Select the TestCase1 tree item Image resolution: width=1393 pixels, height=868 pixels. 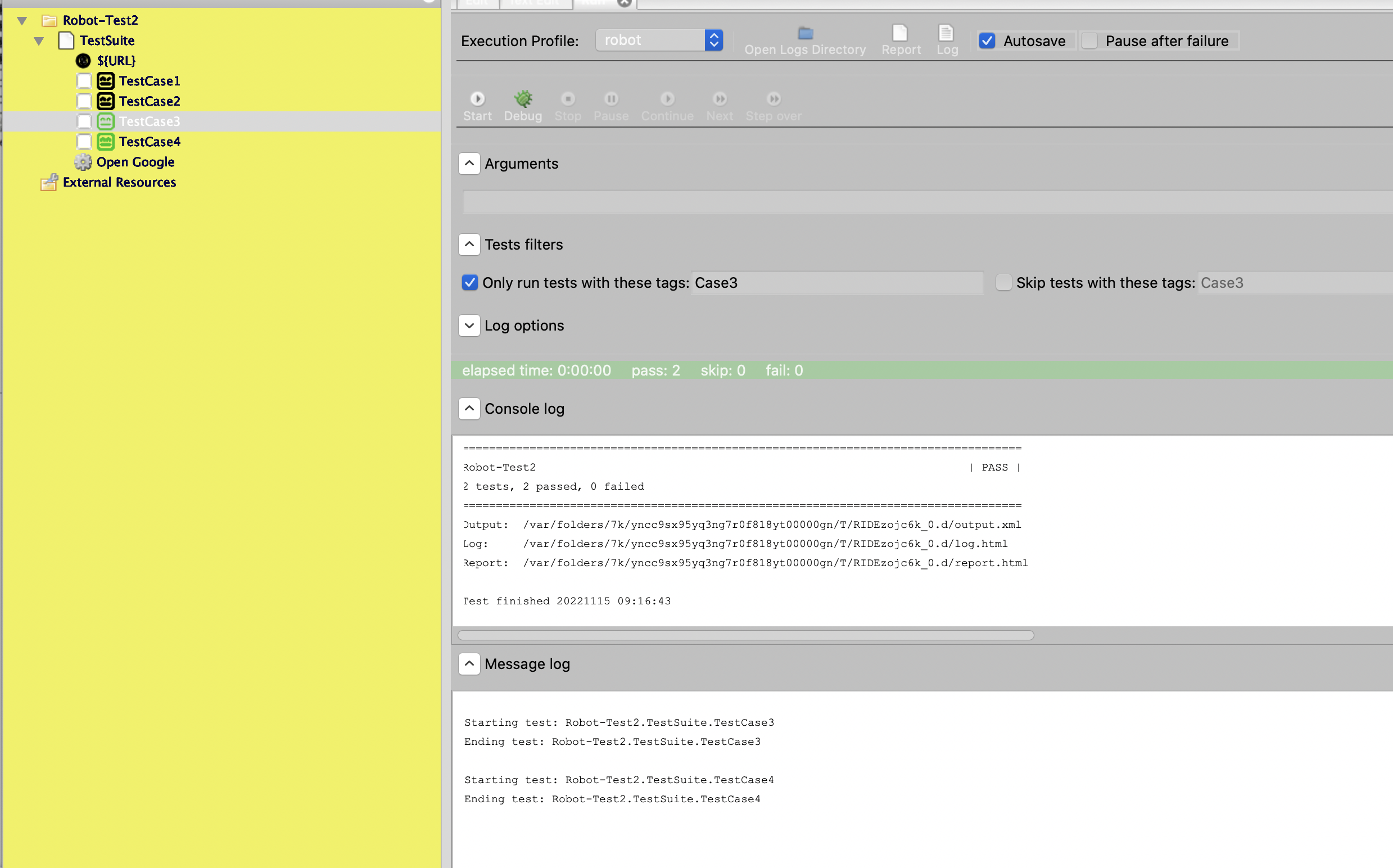tap(149, 81)
